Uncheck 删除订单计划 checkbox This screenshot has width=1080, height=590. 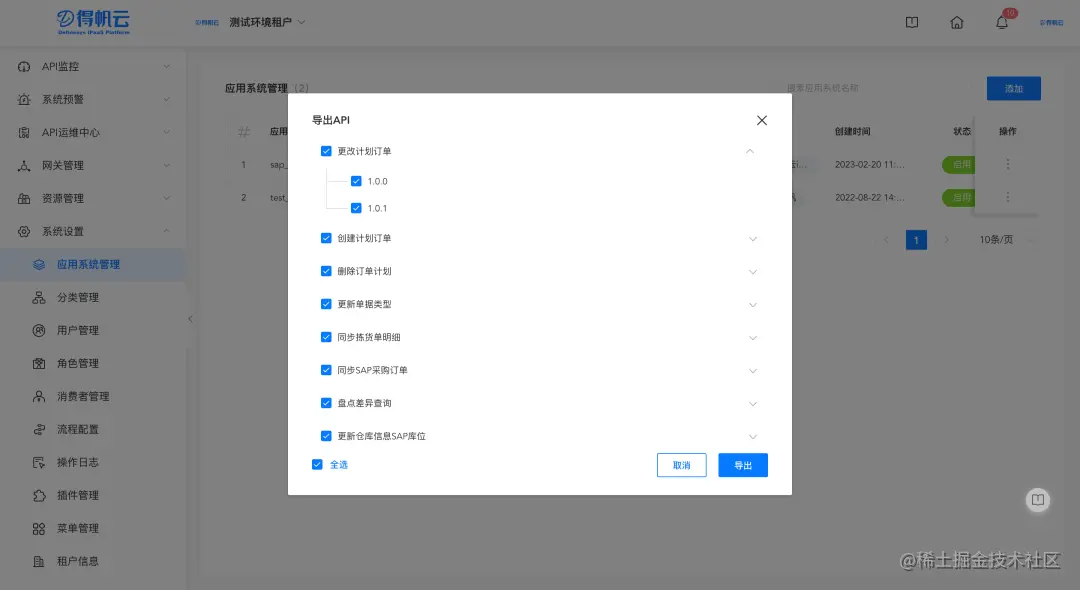326,271
